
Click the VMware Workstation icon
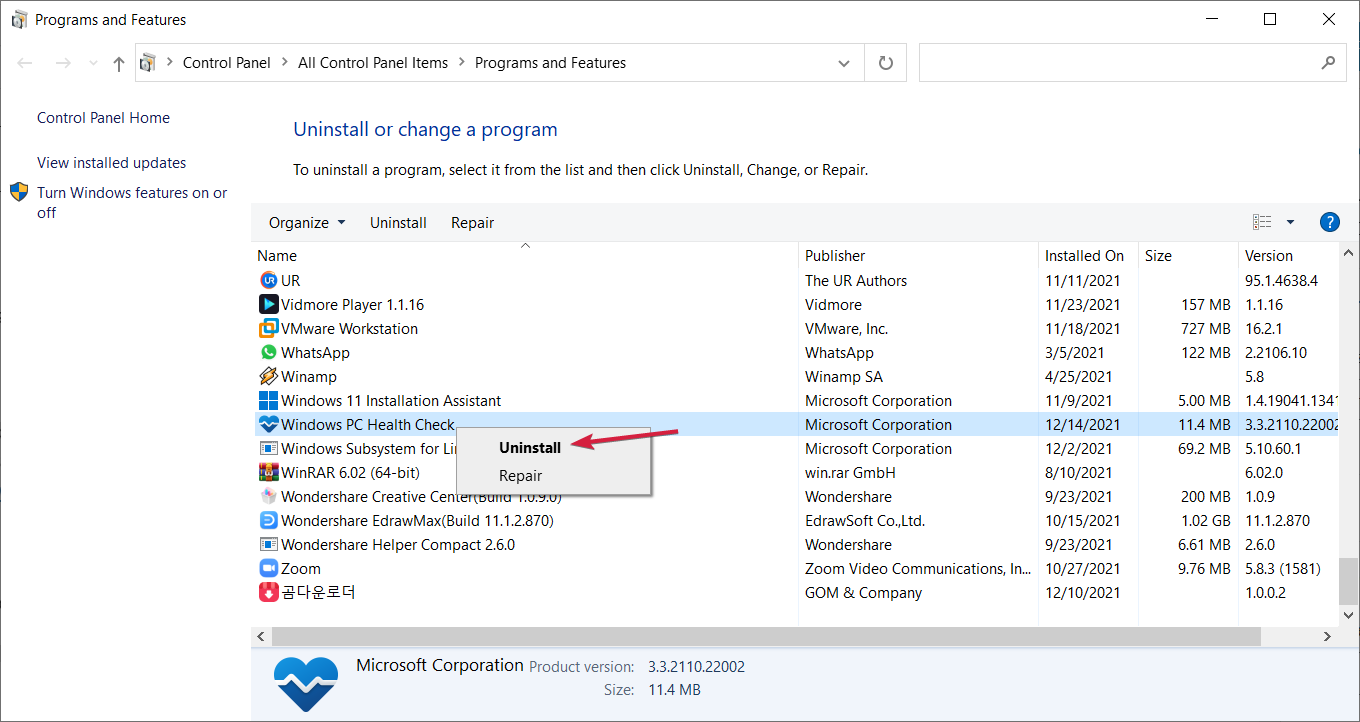(x=268, y=328)
